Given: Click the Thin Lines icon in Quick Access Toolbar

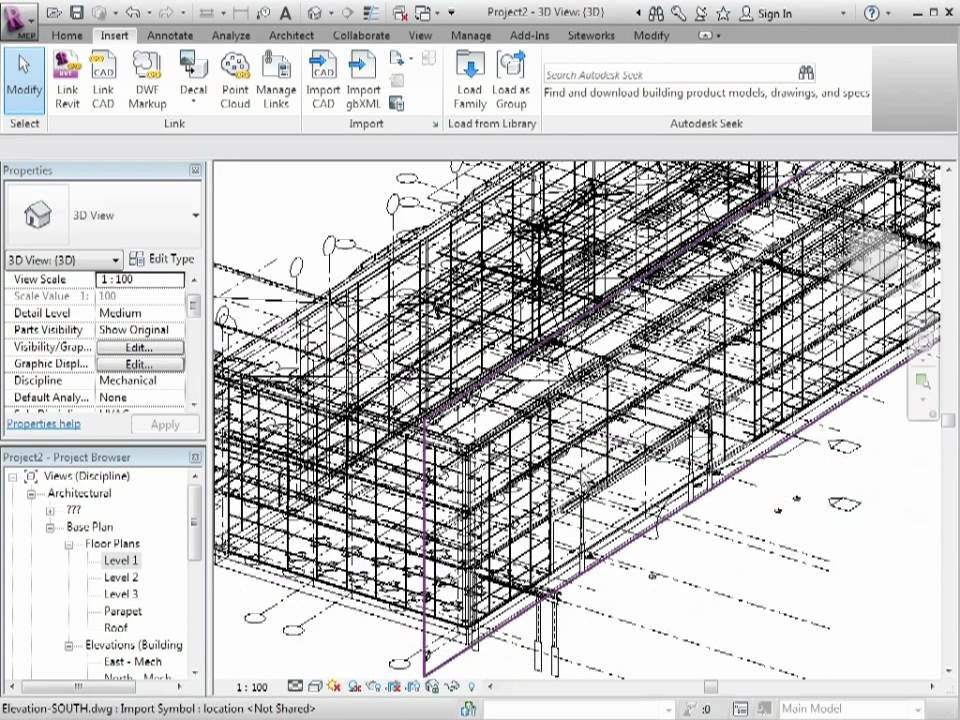Looking at the screenshot, I should [x=371, y=13].
